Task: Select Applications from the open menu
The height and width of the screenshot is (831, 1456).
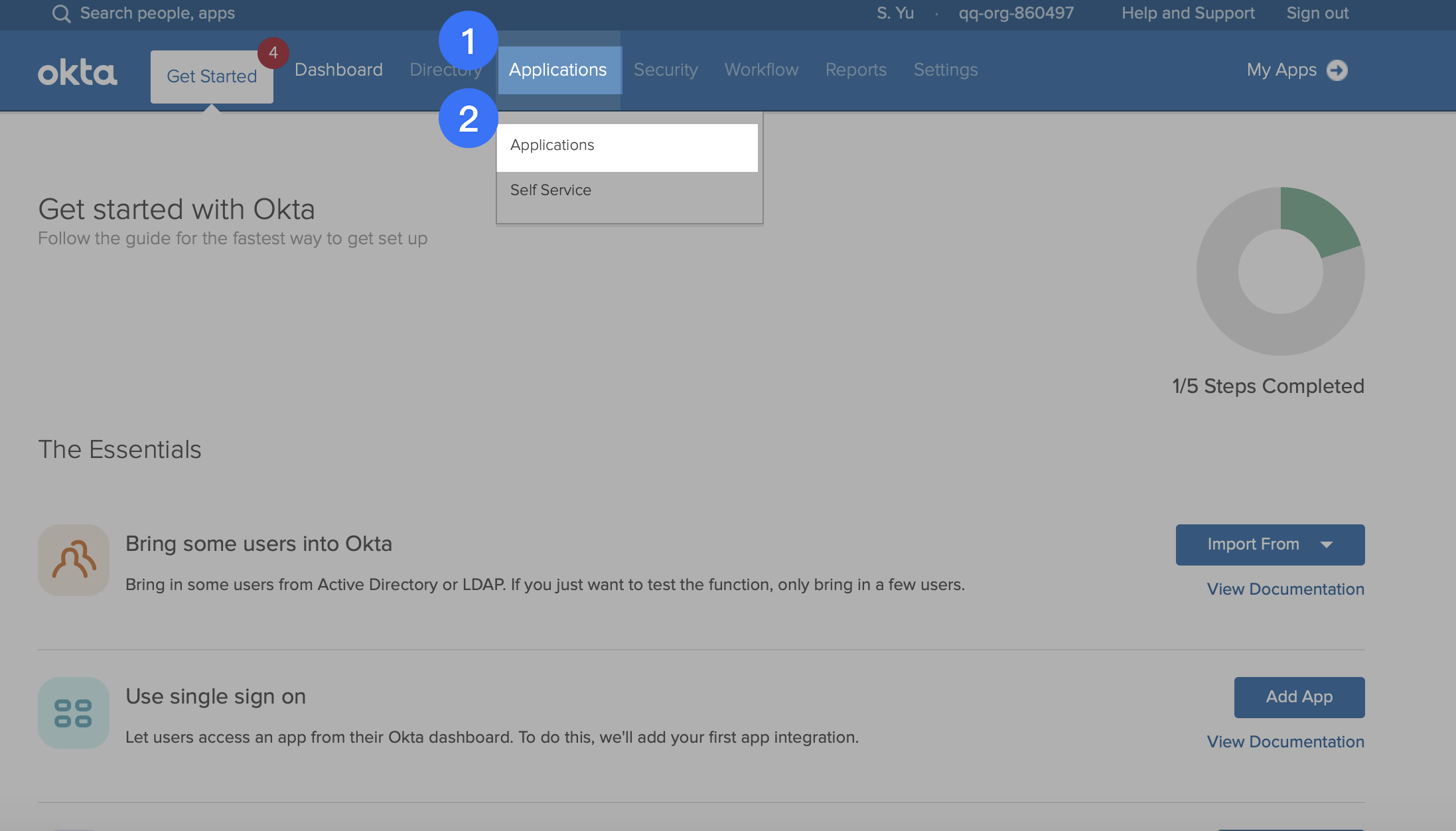Action: pyautogui.click(x=552, y=145)
